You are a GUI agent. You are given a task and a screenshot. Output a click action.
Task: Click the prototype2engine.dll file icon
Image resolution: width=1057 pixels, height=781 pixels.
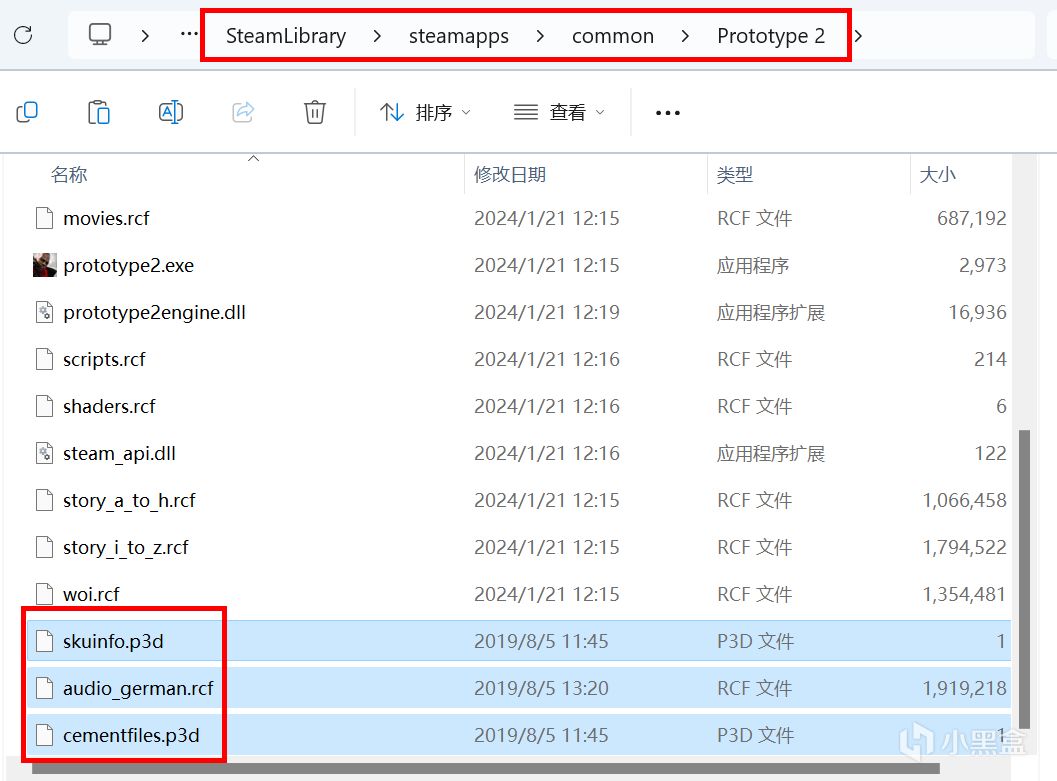(44, 312)
